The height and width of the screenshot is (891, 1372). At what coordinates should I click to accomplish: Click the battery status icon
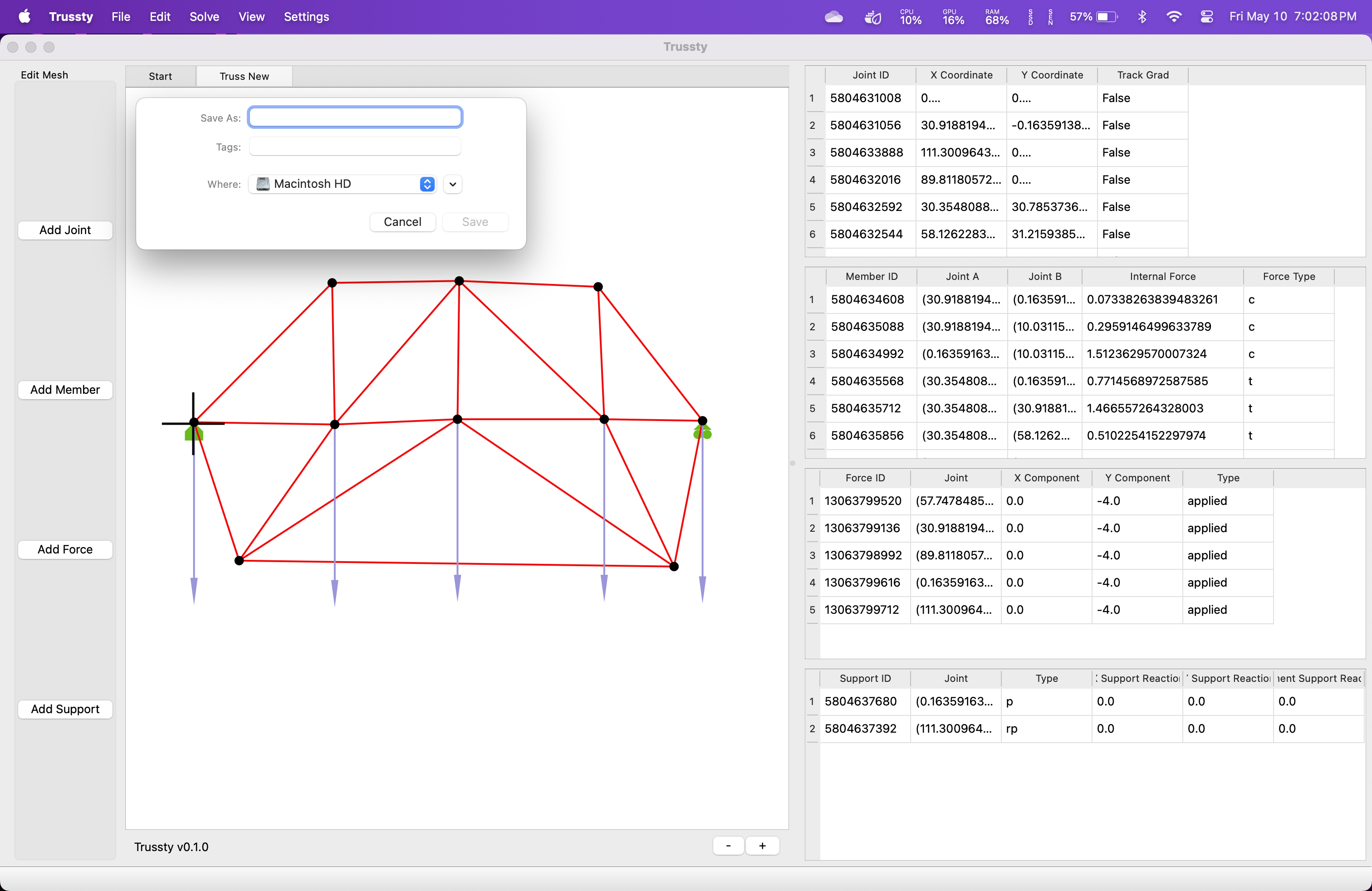[1107, 17]
